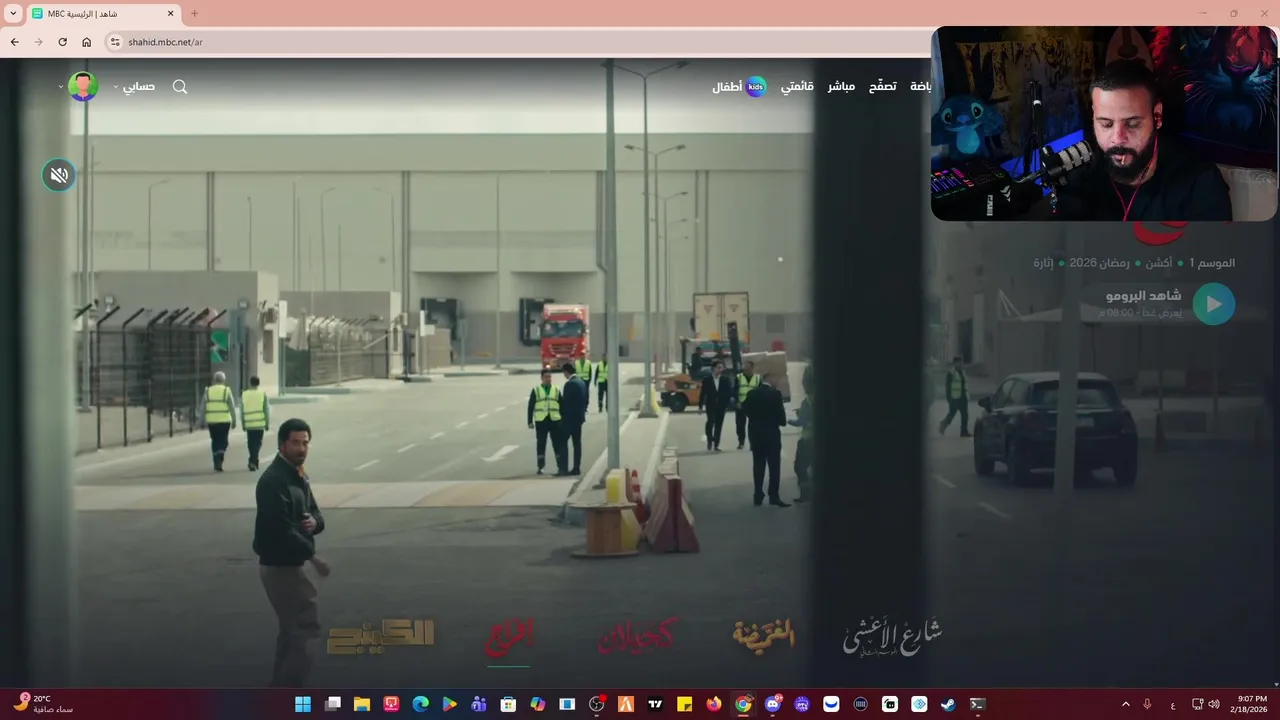Launch Microsoft Edge from the taskbar

click(421, 704)
